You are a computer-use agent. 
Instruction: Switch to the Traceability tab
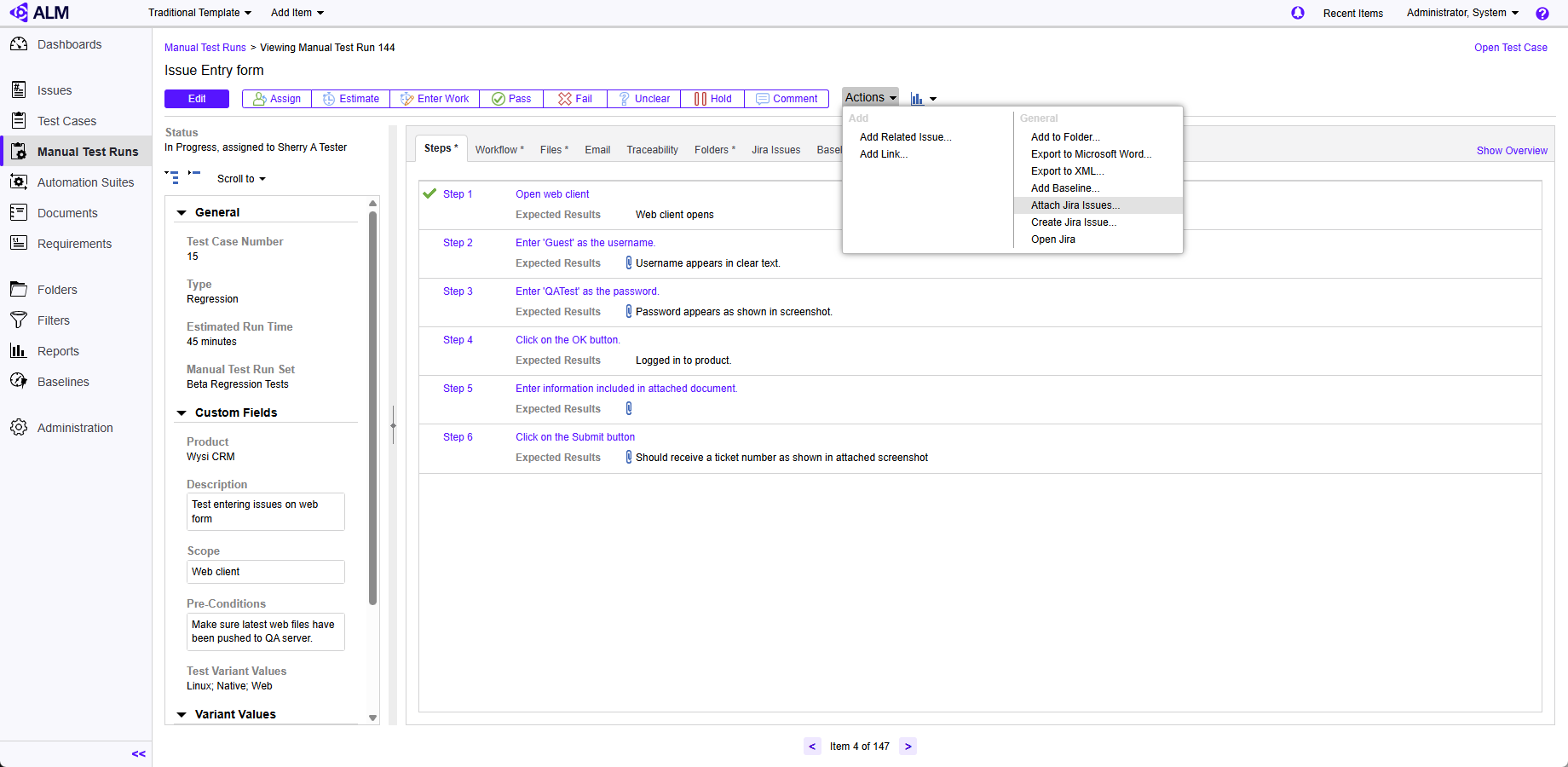point(652,150)
